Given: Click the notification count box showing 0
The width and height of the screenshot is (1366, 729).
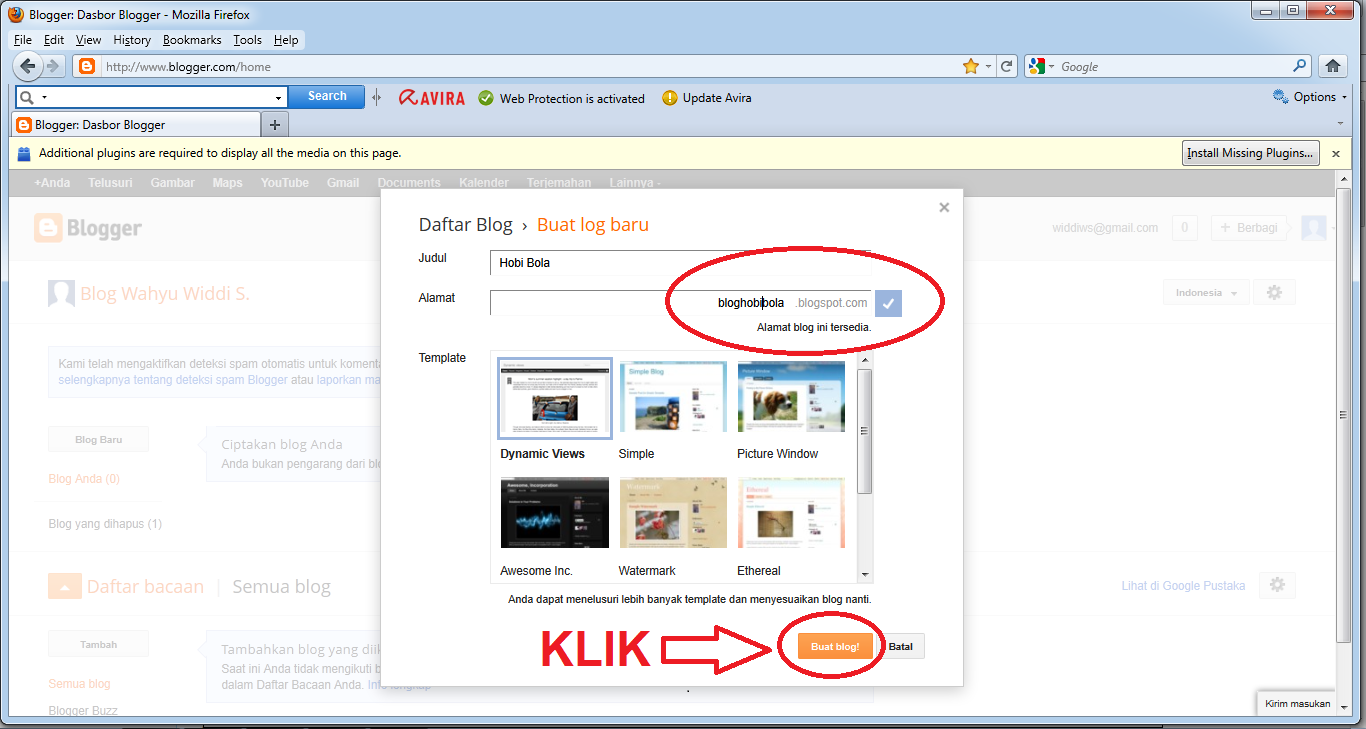Looking at the screenshot, I should point(1184,228).
